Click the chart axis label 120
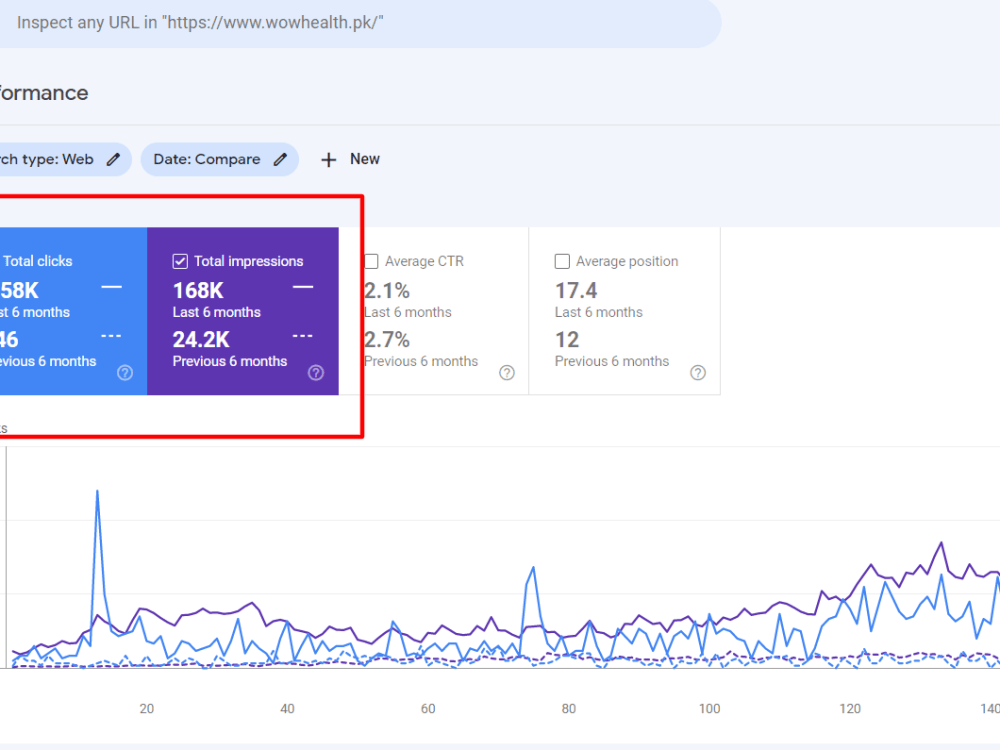1000x750 pixels. tap(850, 709)
